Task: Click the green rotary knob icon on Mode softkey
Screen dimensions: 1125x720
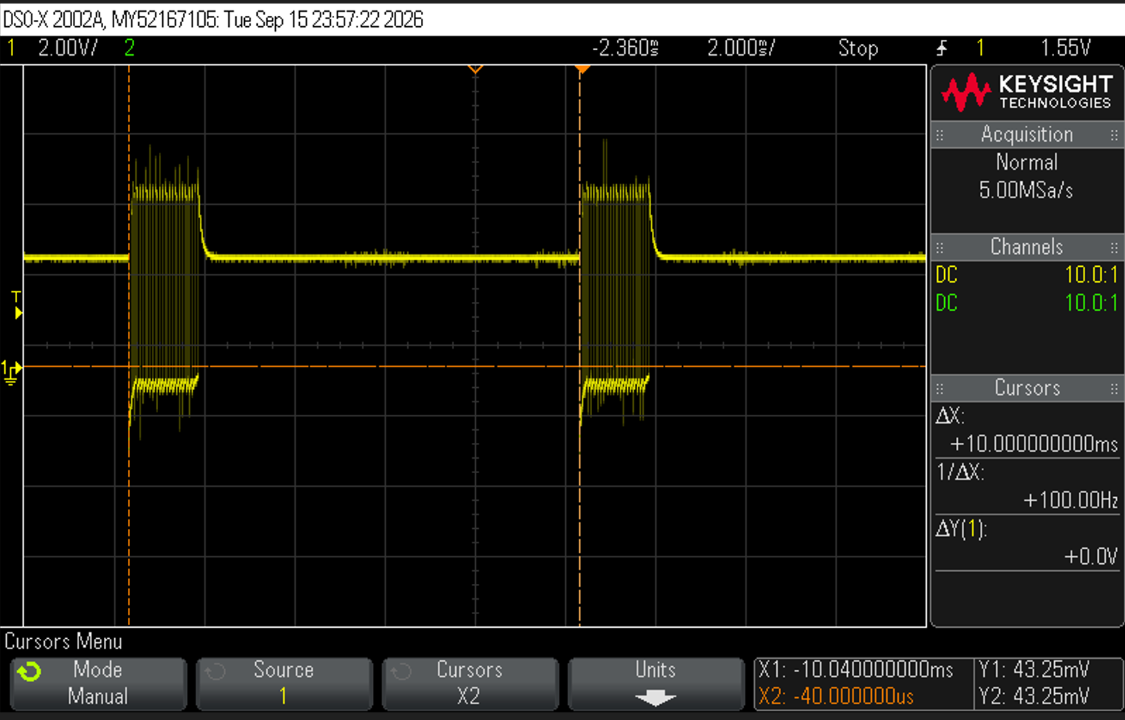Action: coord(29,672)
